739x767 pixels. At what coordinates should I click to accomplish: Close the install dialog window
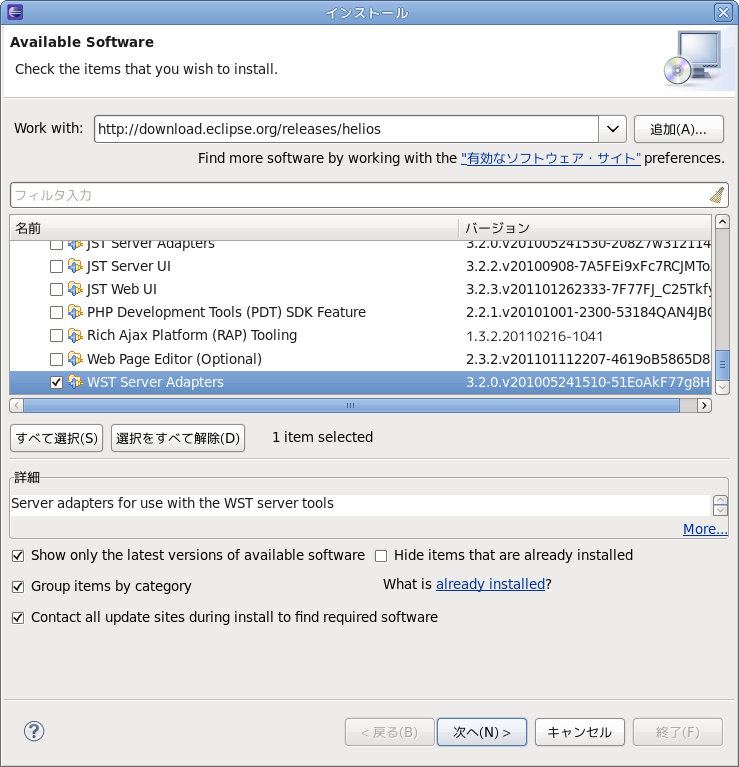click(723, 12)
